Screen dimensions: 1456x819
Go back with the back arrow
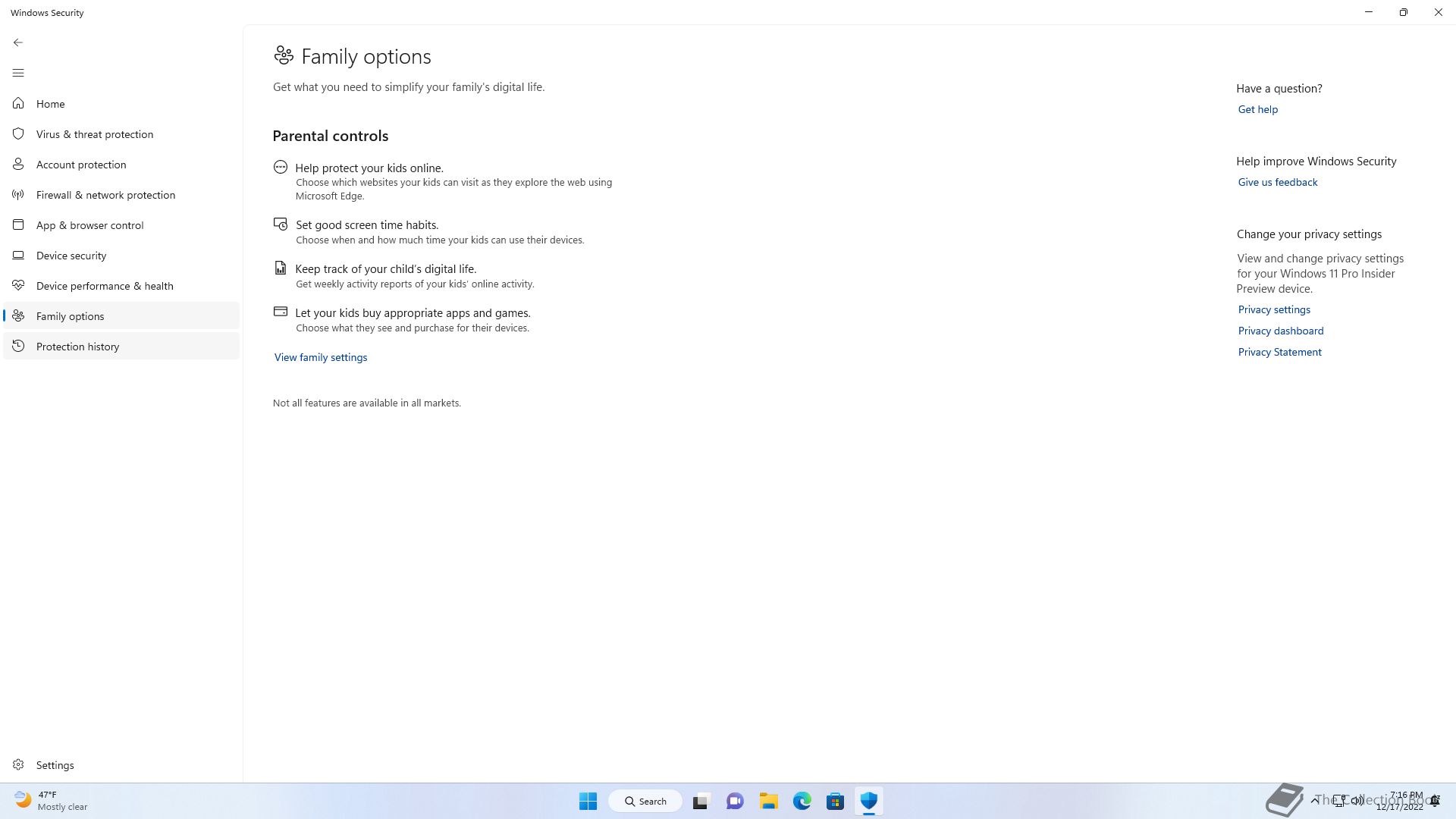[18, 42]
